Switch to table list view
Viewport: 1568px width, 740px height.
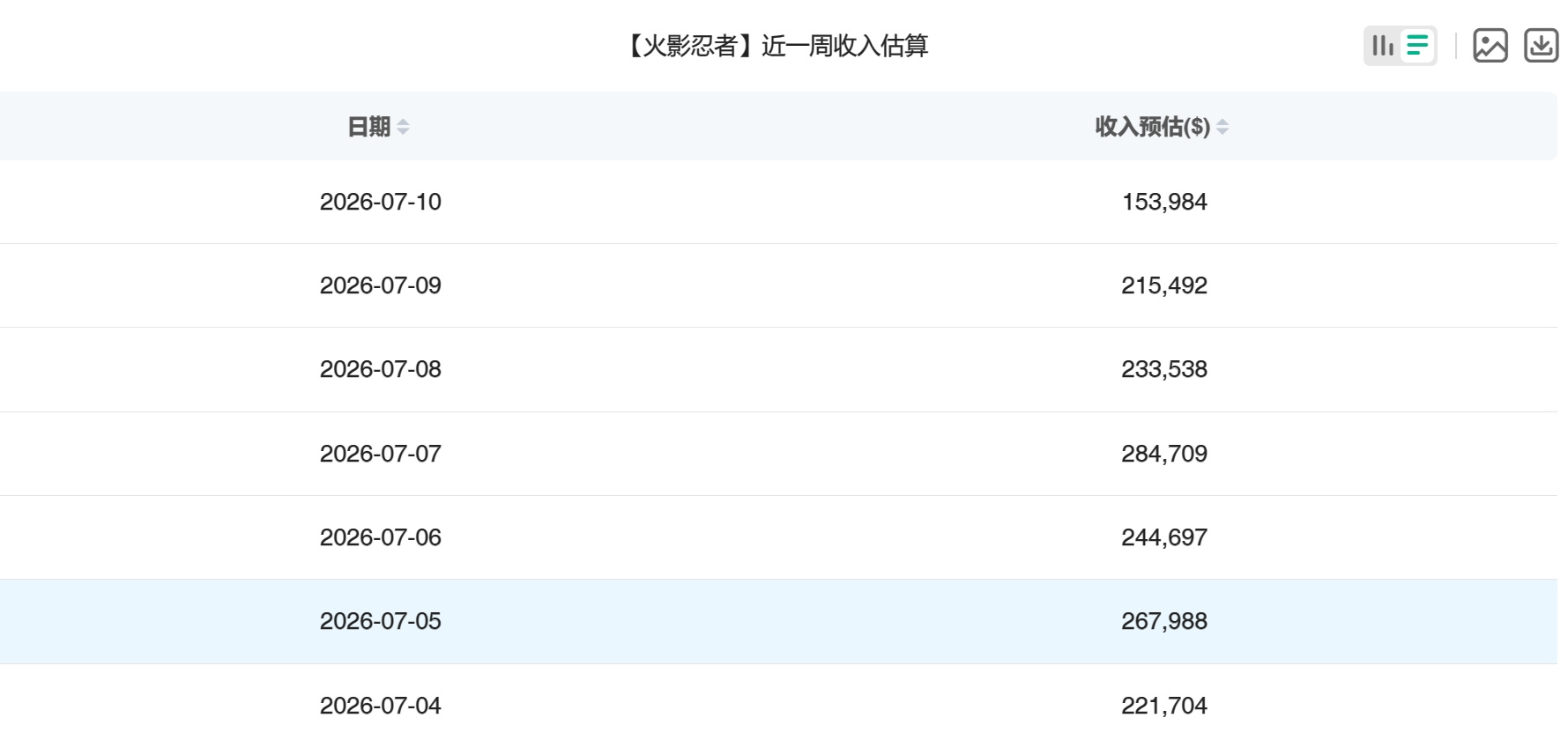1417,45
